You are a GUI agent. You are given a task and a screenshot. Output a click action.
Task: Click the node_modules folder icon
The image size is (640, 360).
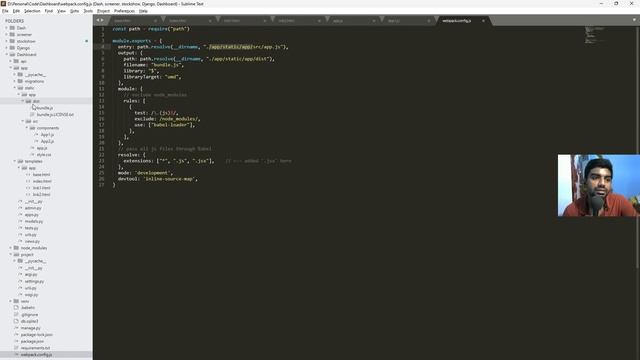click(x=16, y=248)
